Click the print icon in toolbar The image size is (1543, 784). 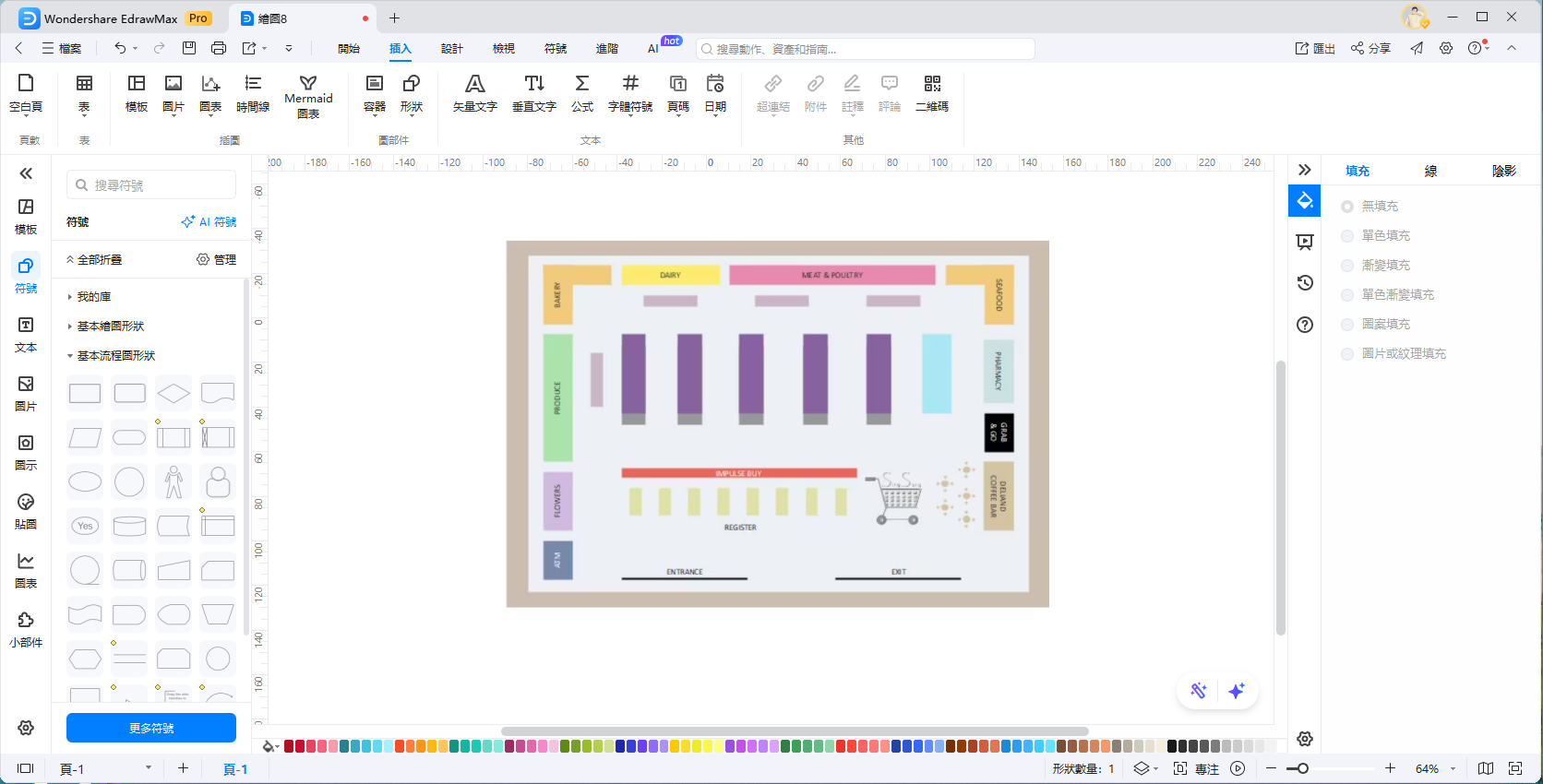point(219,48)
